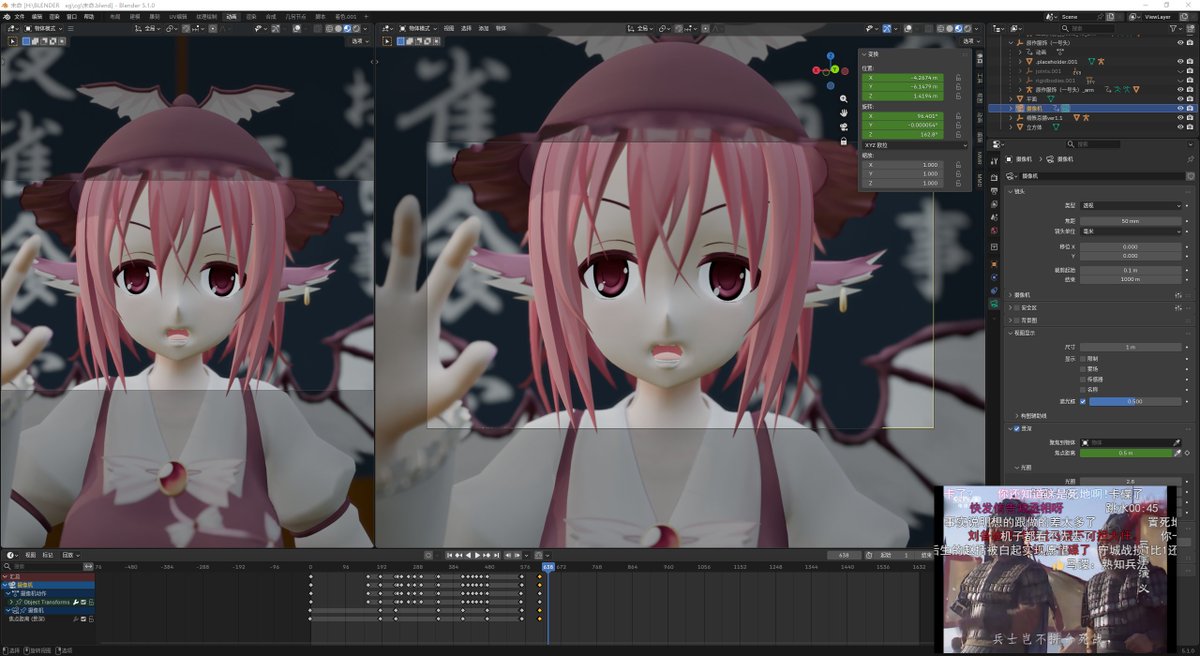The image size is (1200, 656).
Task: Click eyedropper next to focus object field
Action: tap(1177, 442)
